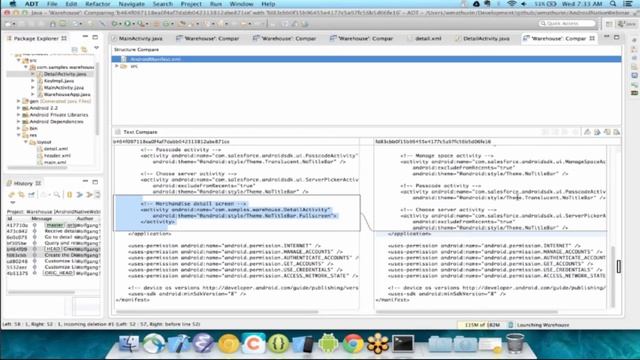Screen dimensions: 640x360
Task: Click the Refresh icon in History toolbar
Action: click(11, 195)
